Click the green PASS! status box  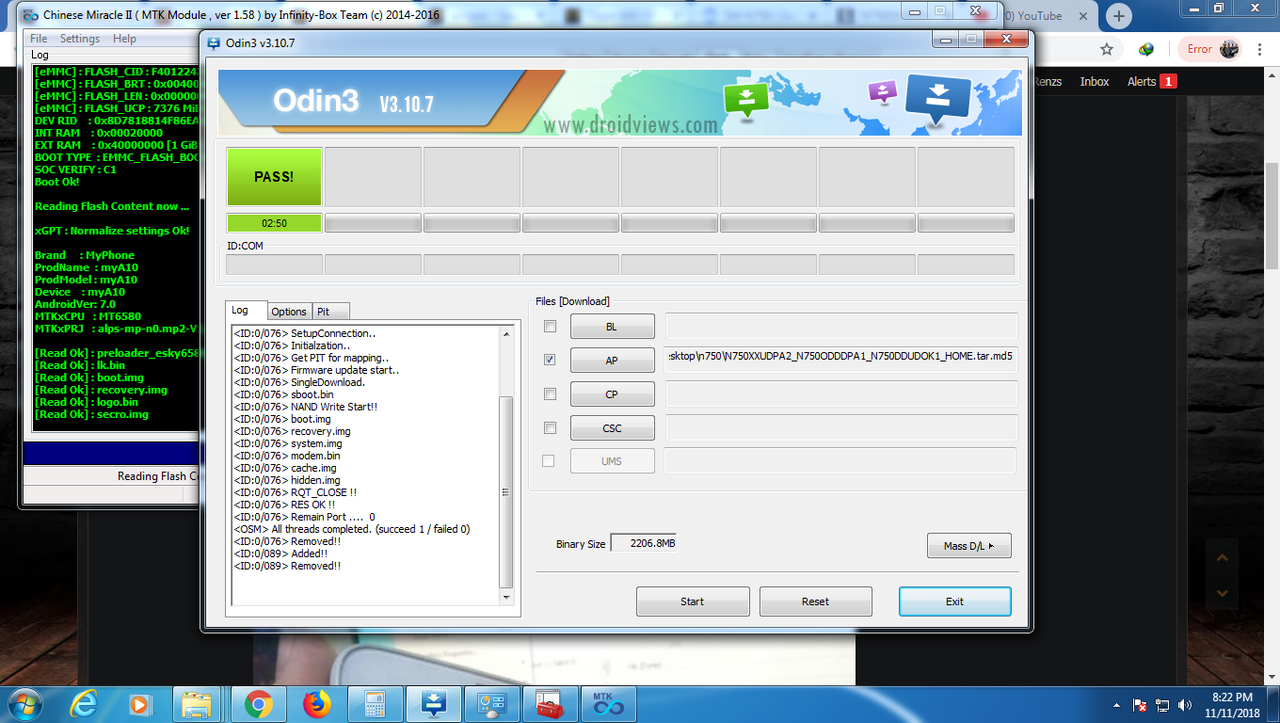coord(274,177)
